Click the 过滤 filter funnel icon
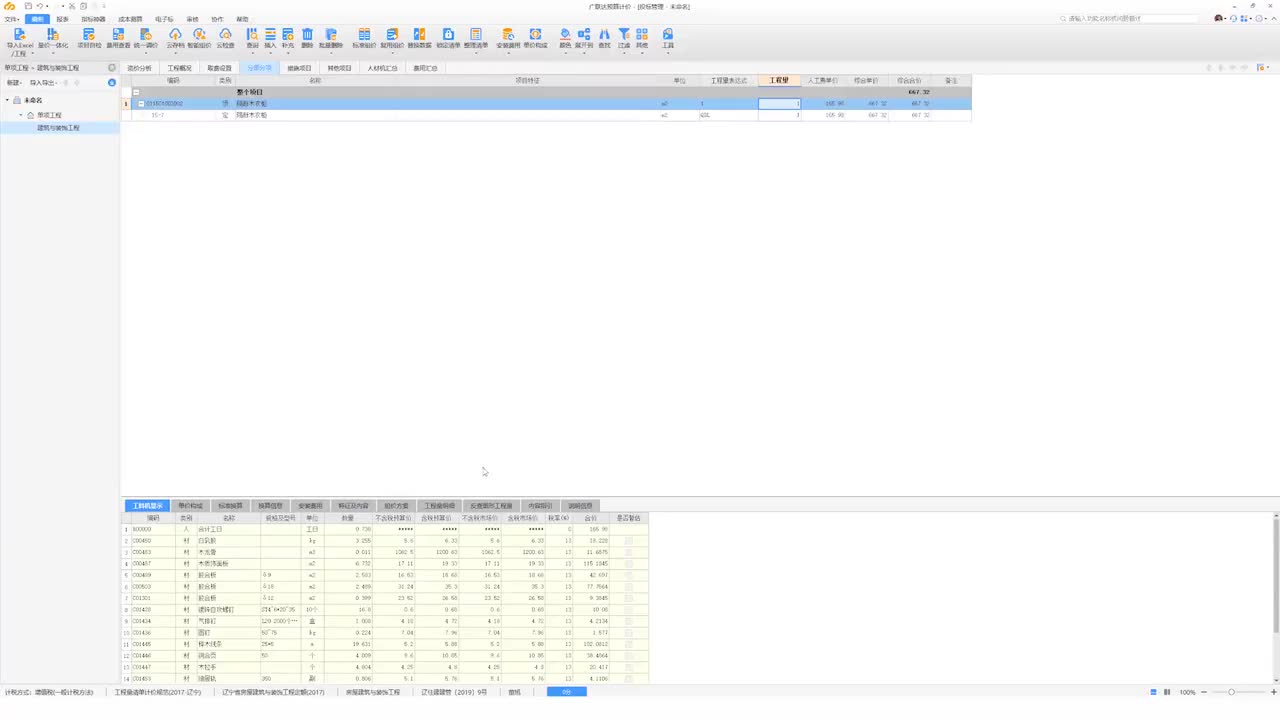Image resolution: width=1280 pixels, height=720 pixels. click(x=624, y=39)
